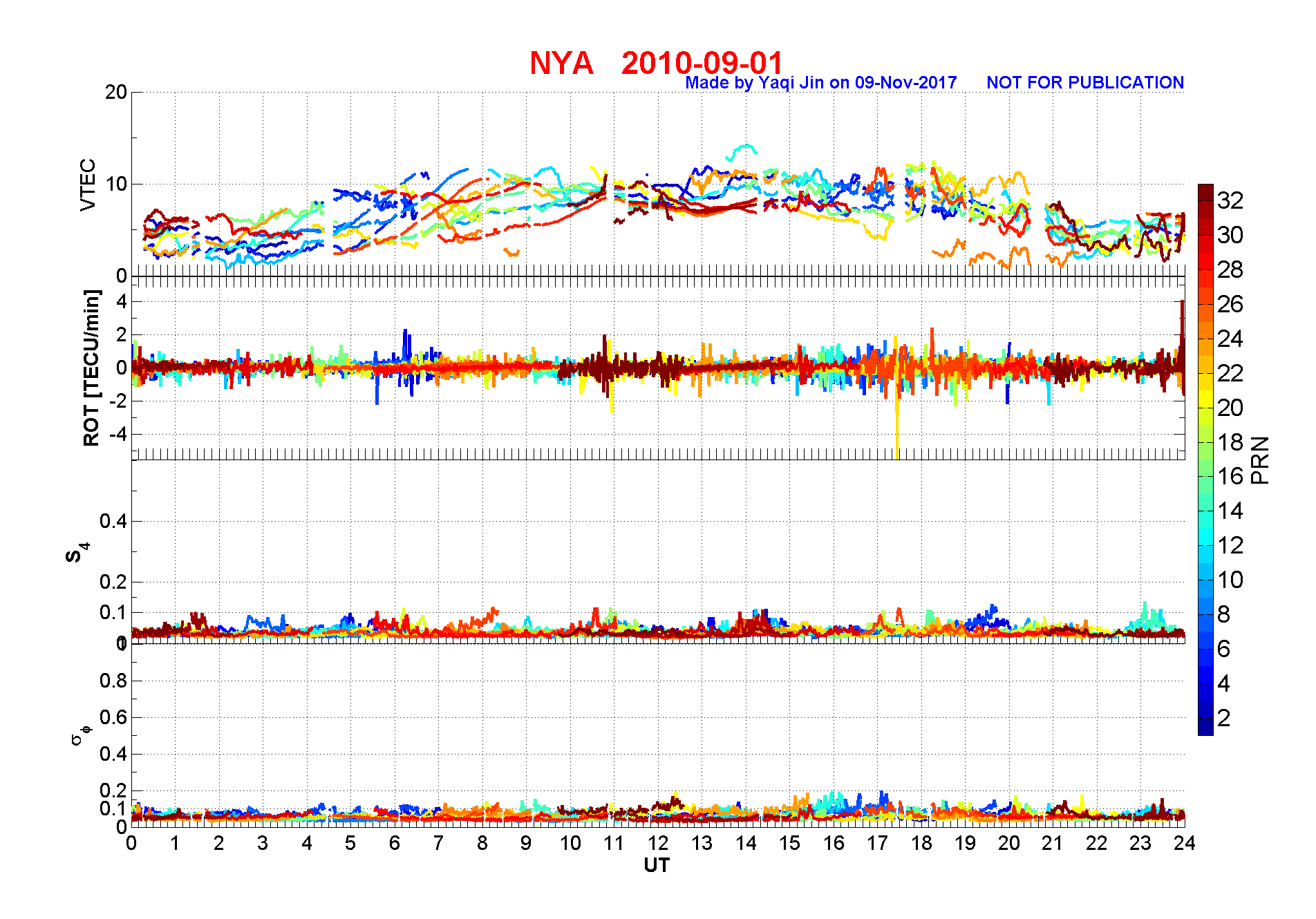Click sigma phi y-axis tick label 0.8
Image resolution: width=1316 pixels, height=919 pixels.
(113, 681)
